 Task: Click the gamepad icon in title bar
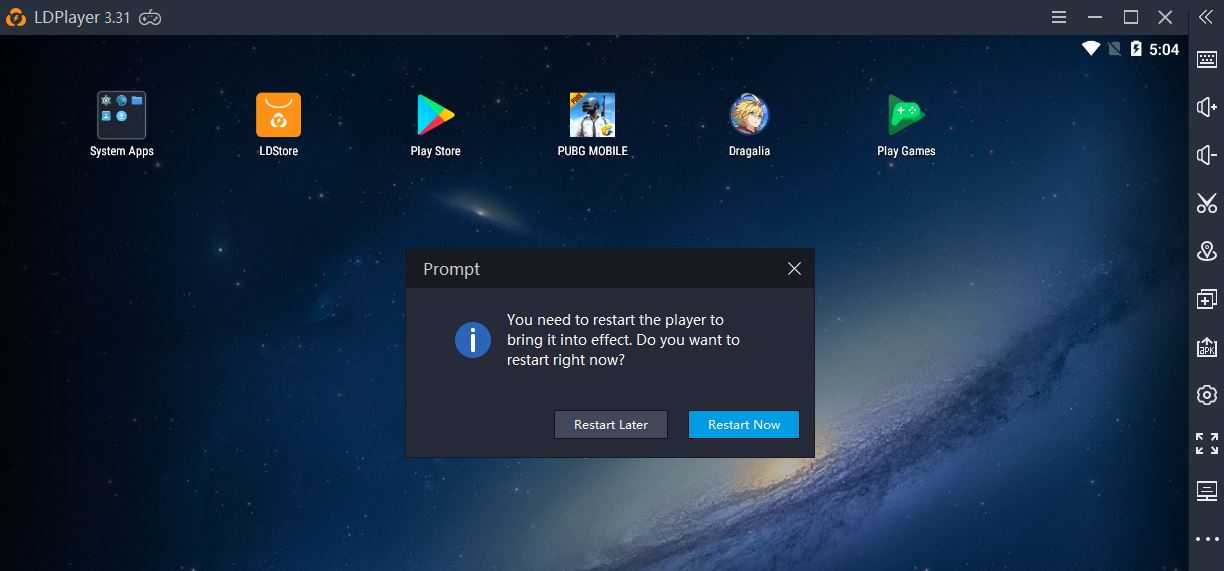[150, 17]
